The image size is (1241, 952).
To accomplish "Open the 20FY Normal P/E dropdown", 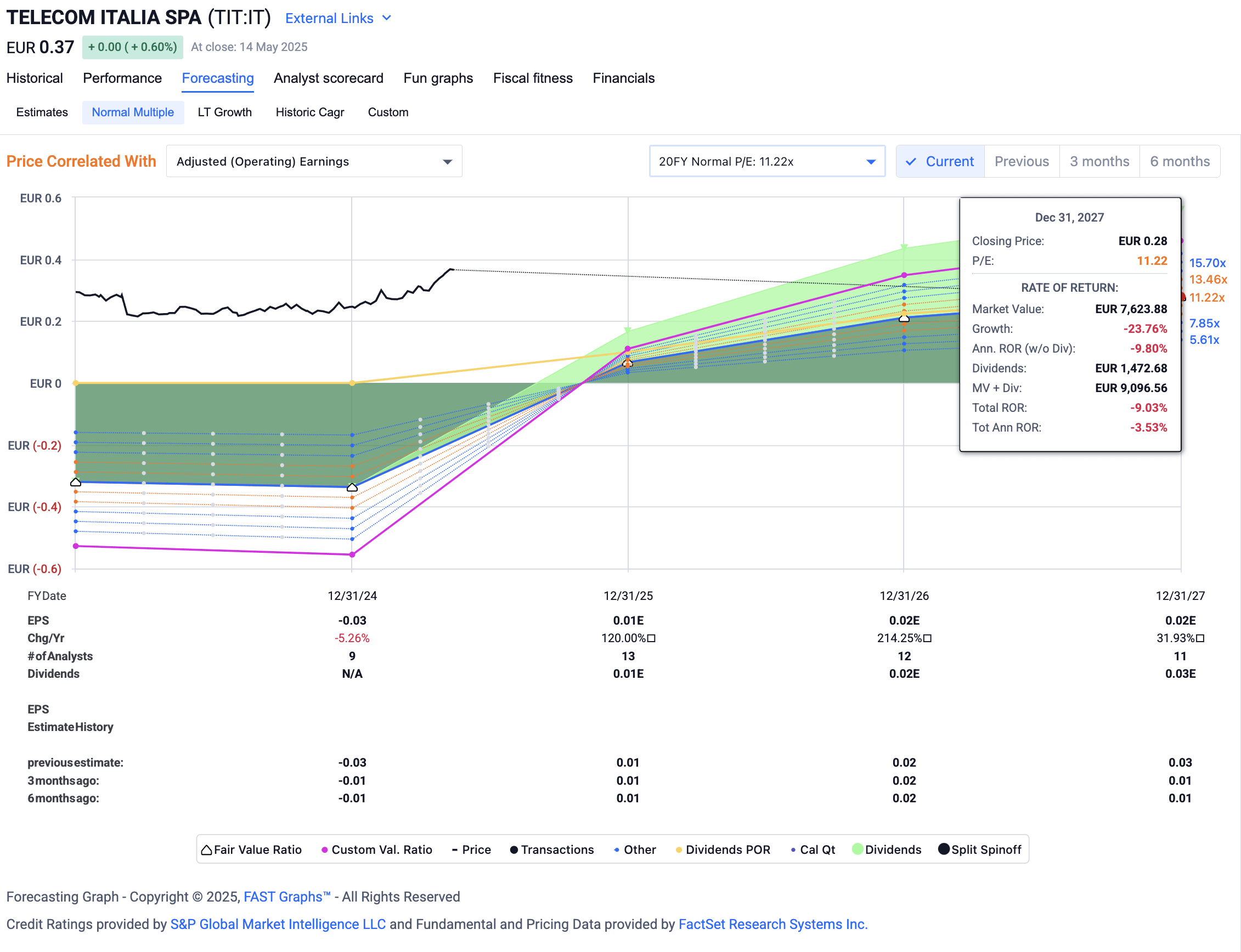I will tap(766, 161).
